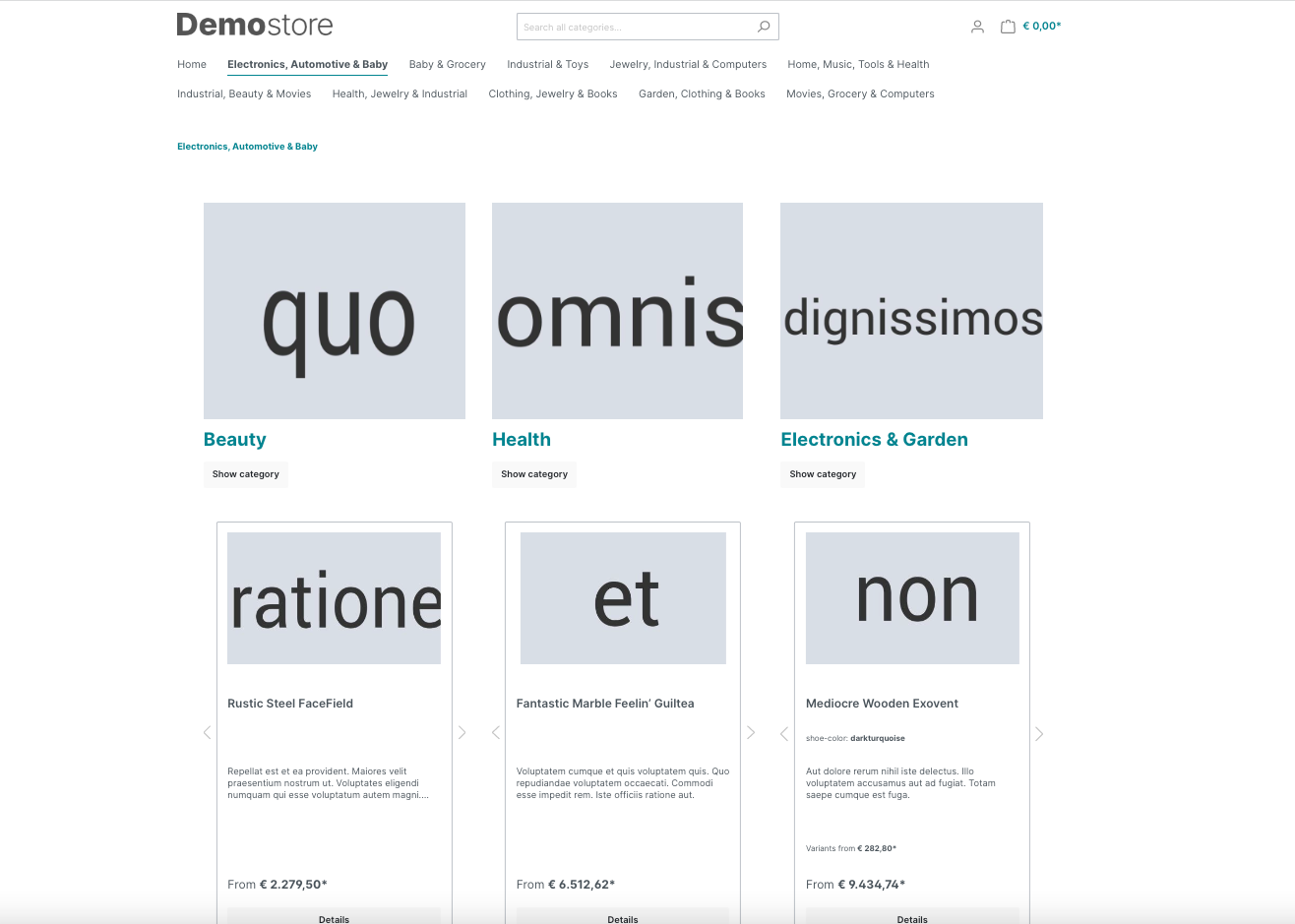
Task: Click the Electronics, Automotive & Baby breadcrumb
Action: (247, 147)
